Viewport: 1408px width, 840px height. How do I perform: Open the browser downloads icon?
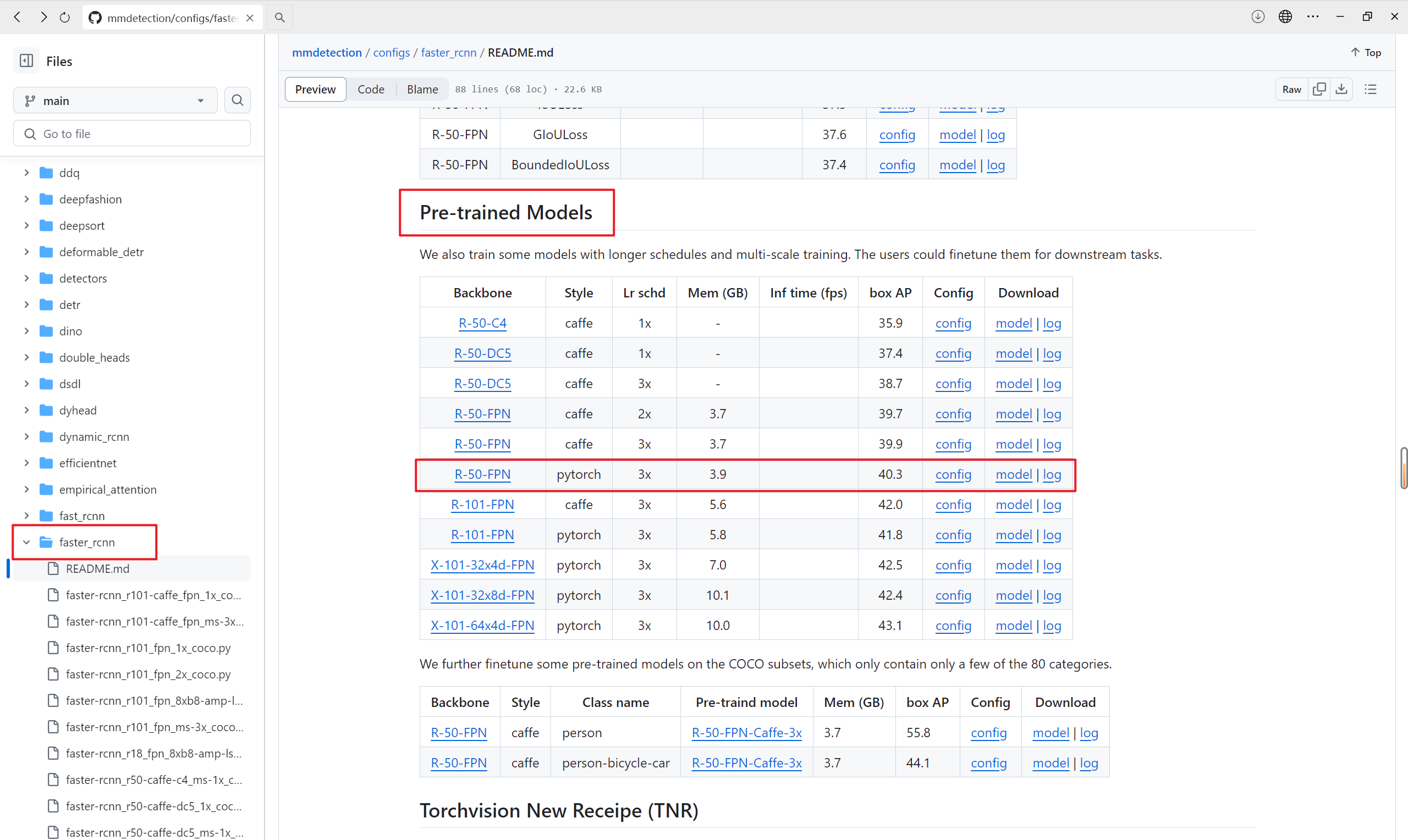tap(1257, 17)
